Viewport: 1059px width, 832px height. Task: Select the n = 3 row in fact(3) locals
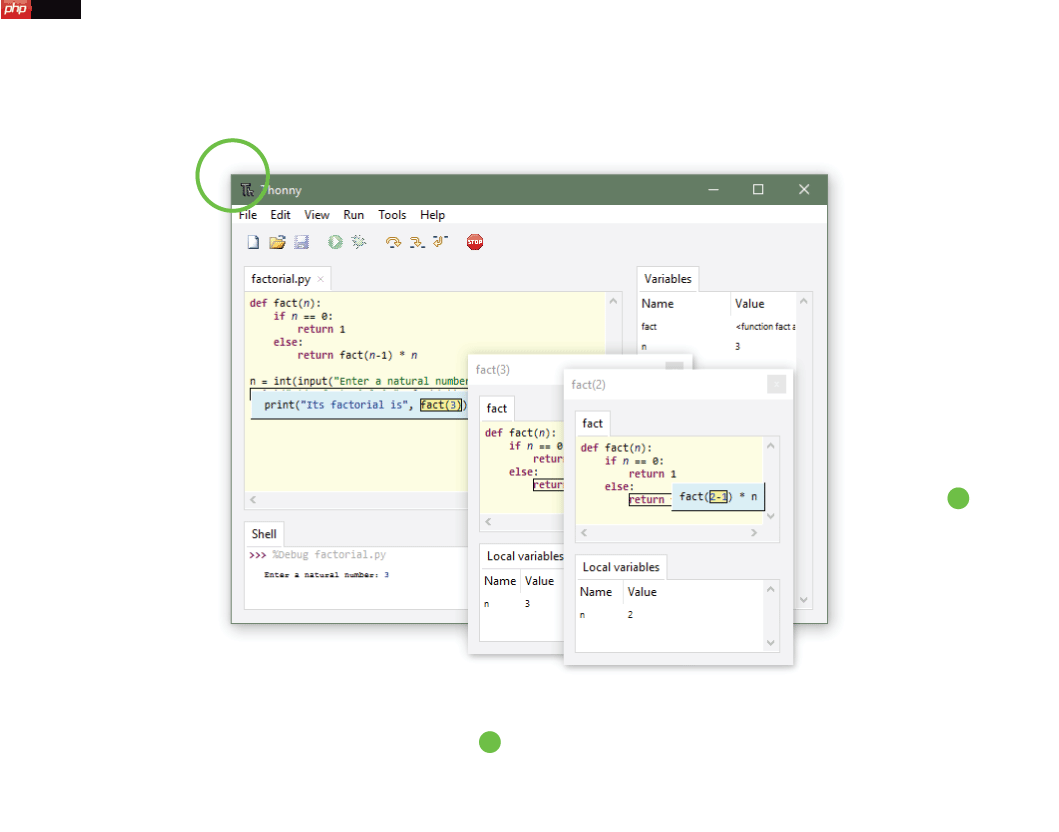point(522,604)
